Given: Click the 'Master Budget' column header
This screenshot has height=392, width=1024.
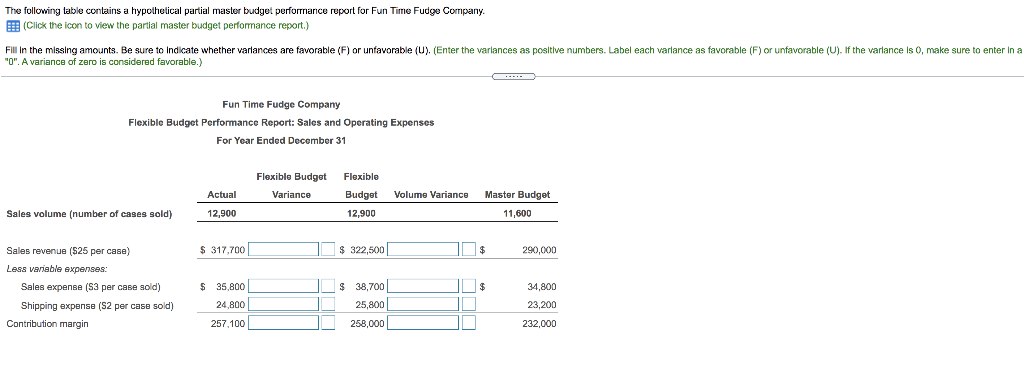Looking at the screenshot, I should [x=517, y=195].
